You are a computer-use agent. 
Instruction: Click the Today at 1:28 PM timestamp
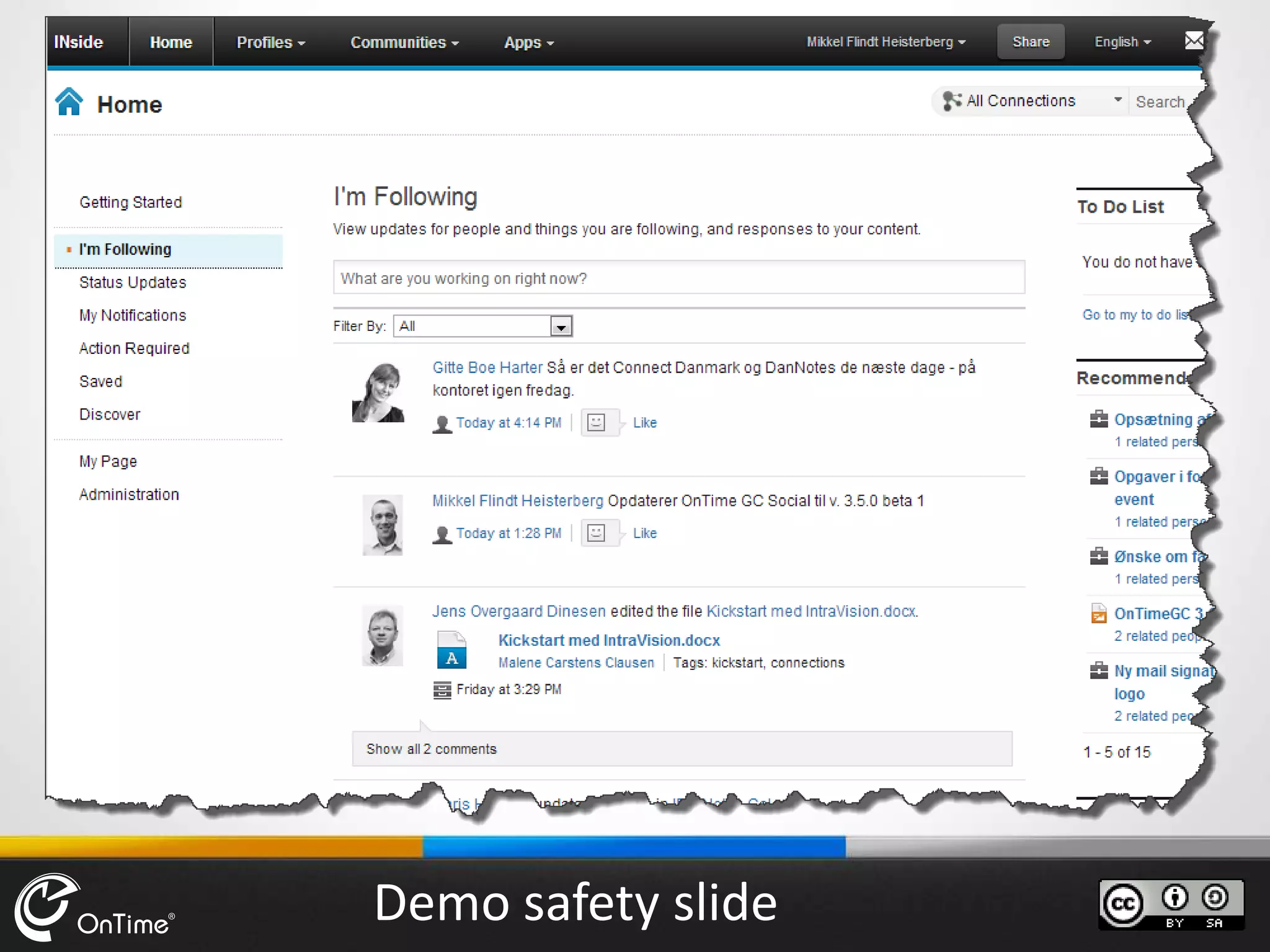tap(508, 533)
